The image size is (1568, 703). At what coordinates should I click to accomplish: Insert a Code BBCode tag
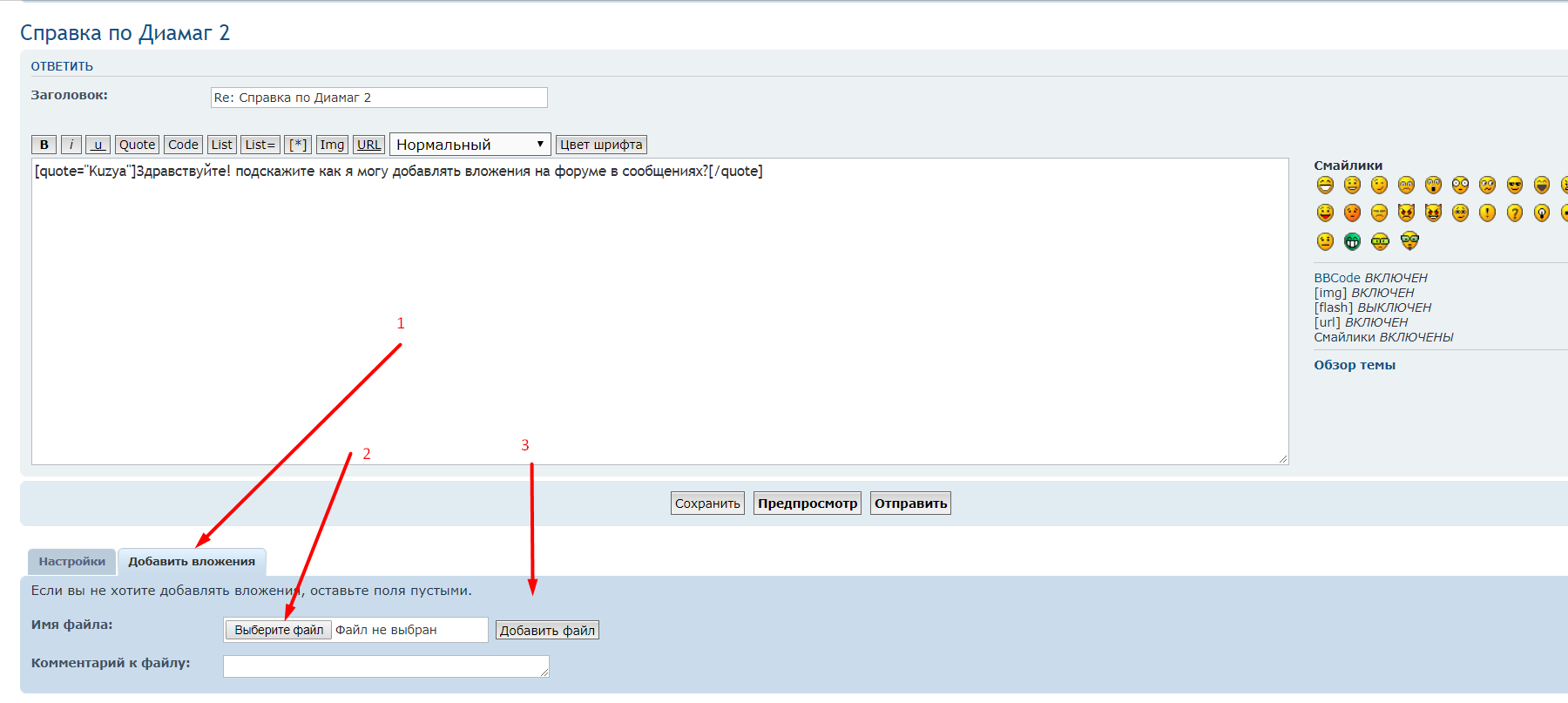click(x=183, y=145)
